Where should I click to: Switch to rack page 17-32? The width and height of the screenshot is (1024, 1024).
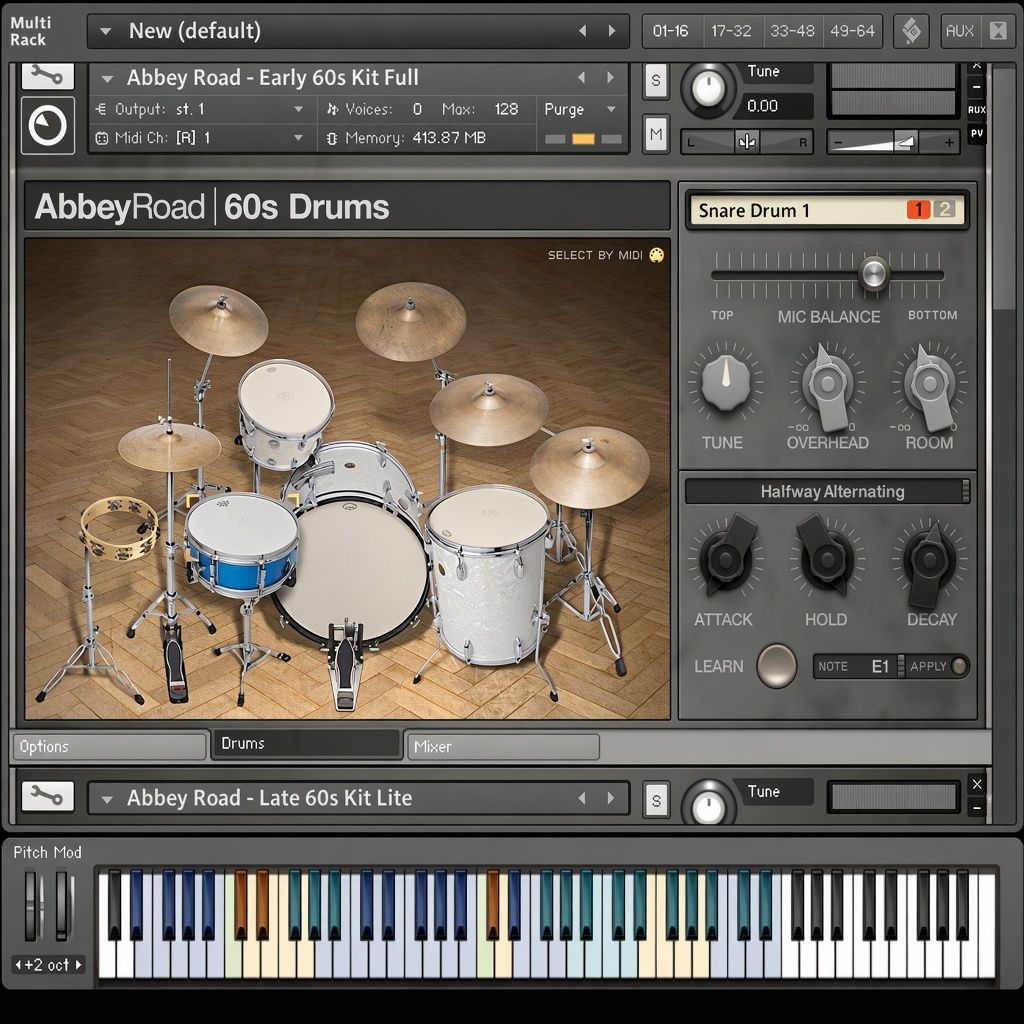click(732, 31)
